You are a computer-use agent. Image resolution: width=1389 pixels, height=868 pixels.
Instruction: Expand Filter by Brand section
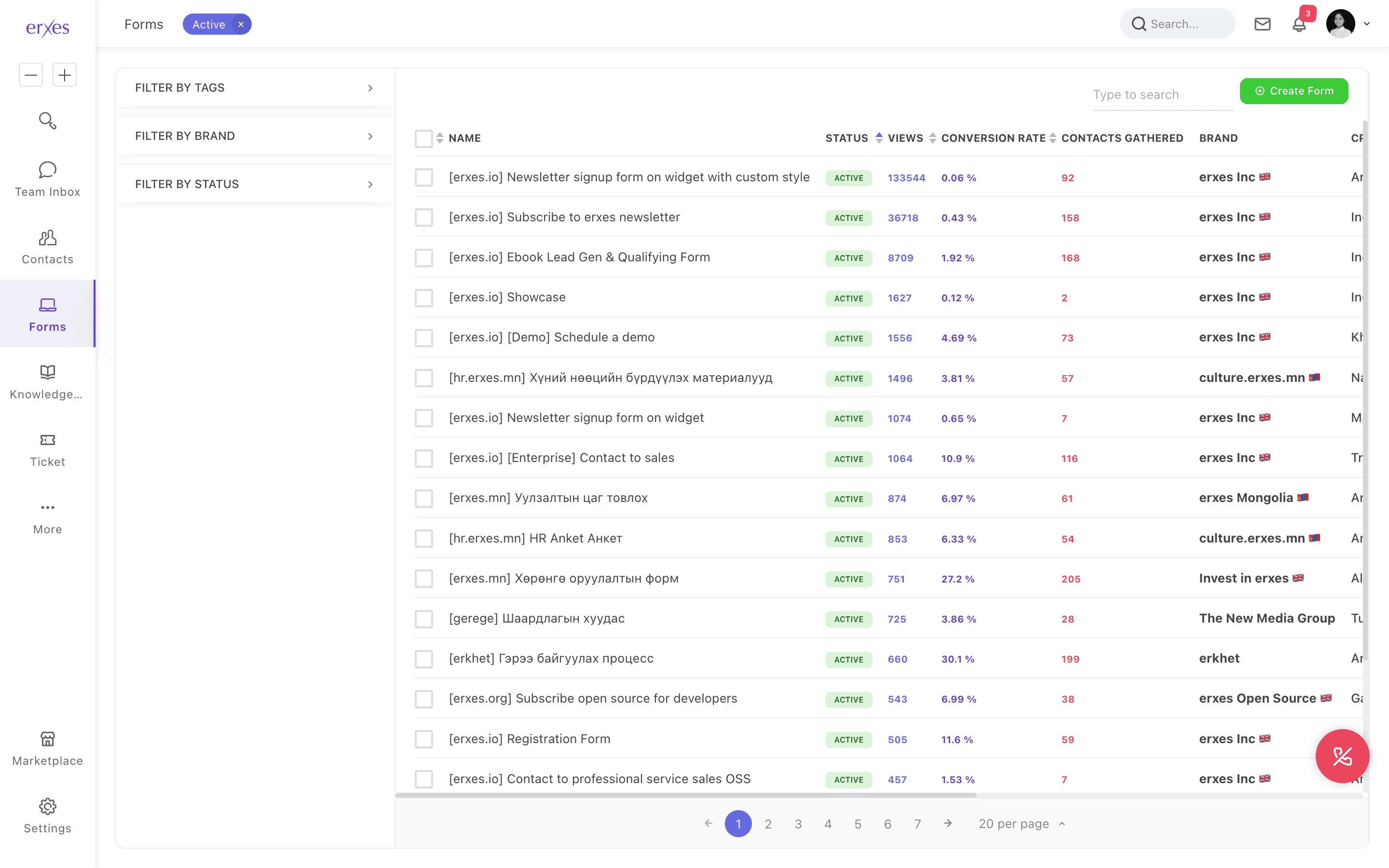pyautogui.click(x=255, y=136)
